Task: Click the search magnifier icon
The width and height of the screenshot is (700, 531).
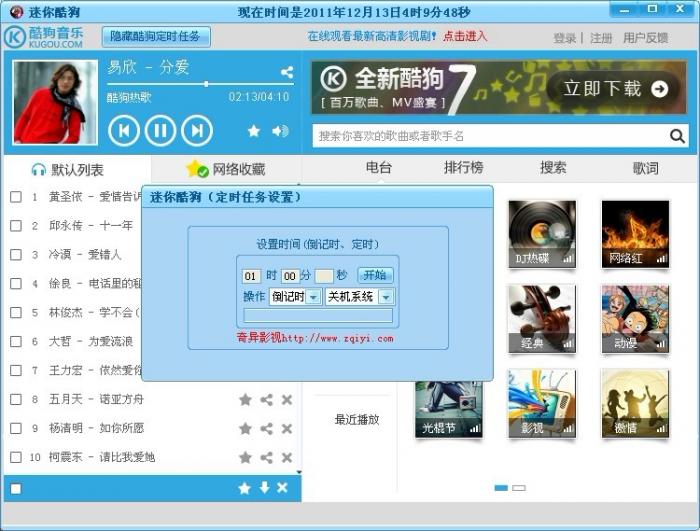Action: (677, 136)
